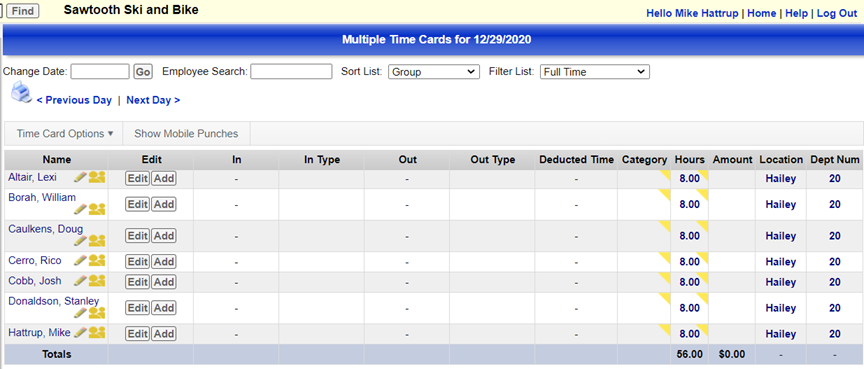Image resolution: width=864 pixels, height=369 pixels.
Task: Open employee Donaldson, Stanley
Action: [53, 301]
